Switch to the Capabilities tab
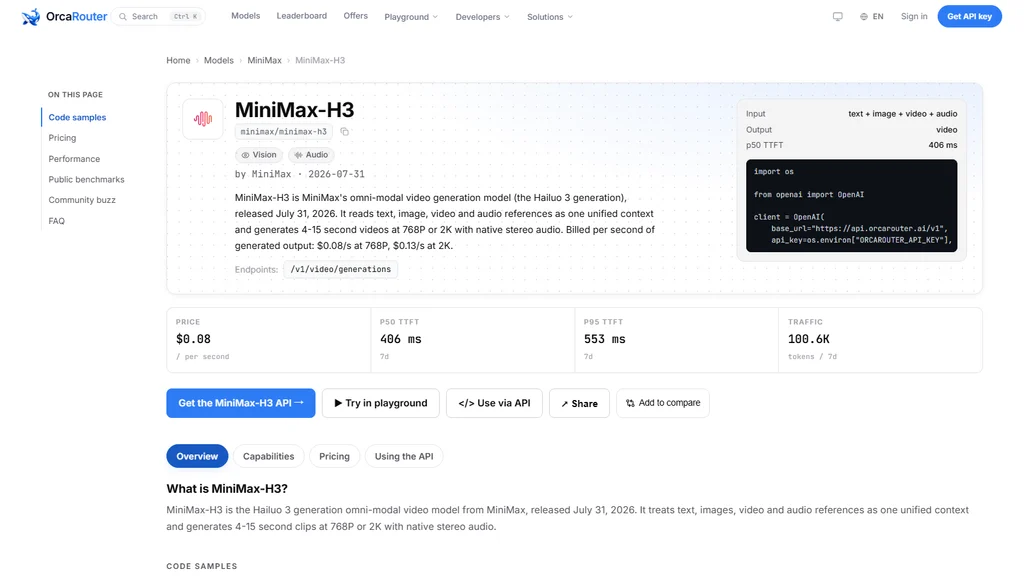Viewport: 1024px width, 576px height. [x=268, y=456]
